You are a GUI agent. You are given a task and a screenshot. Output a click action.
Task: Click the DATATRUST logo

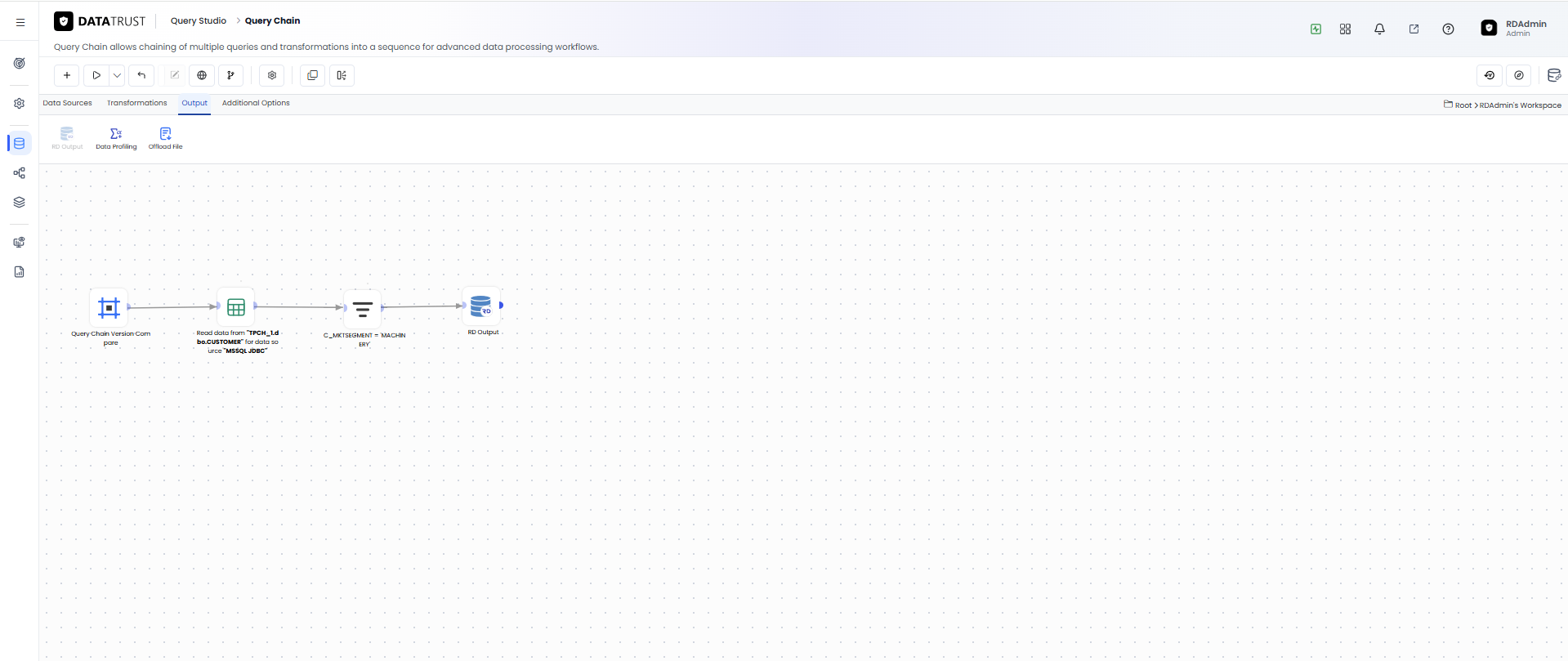click(100, 21)
